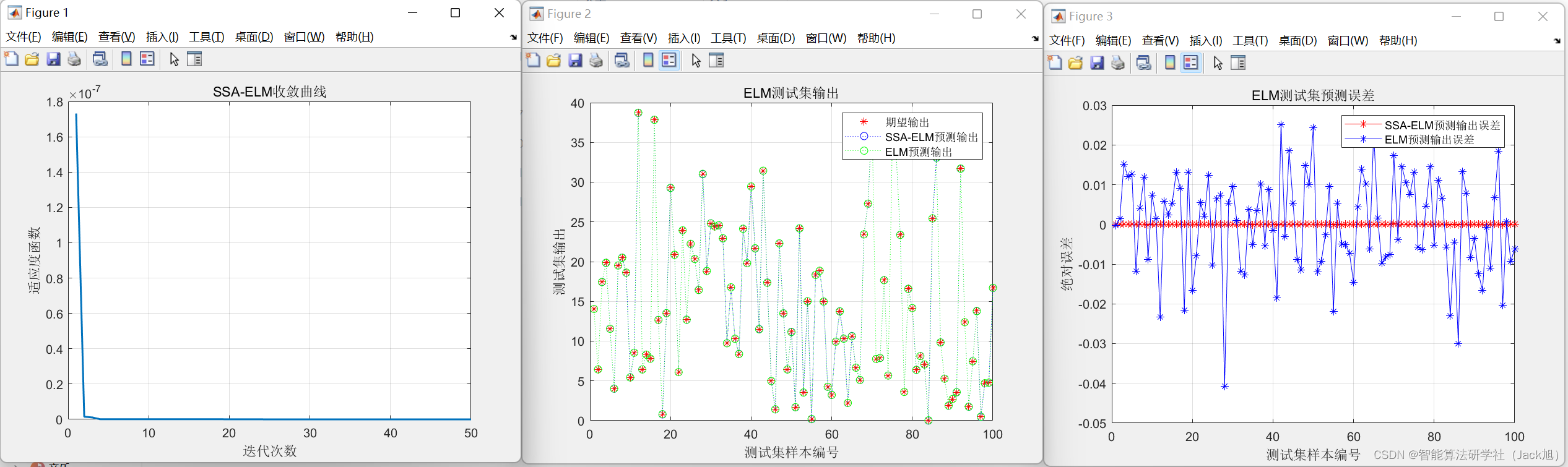The height and width of the screenshot is (467, 1568).
Task: Click Open File icon in Figure 1
Action: pyautogui.click(x=32, y=59)
